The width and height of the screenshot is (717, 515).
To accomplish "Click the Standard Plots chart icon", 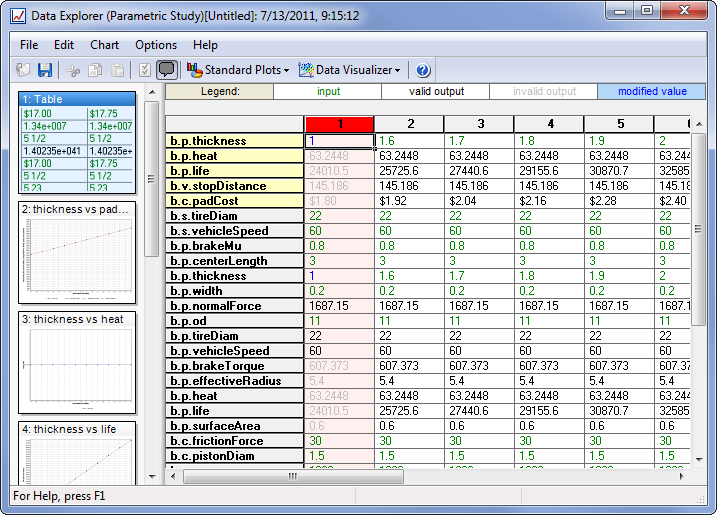I will 194,70.
